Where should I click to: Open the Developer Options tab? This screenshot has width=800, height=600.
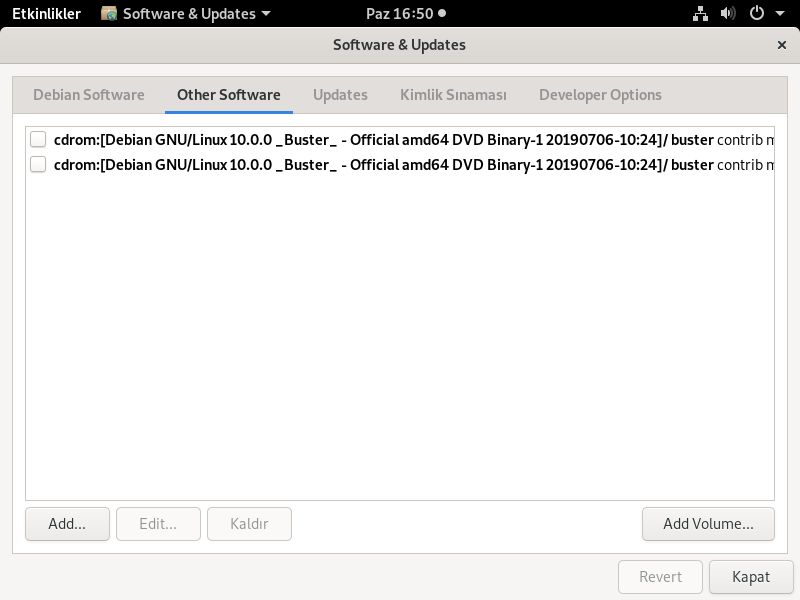click(x=600, y=95)
